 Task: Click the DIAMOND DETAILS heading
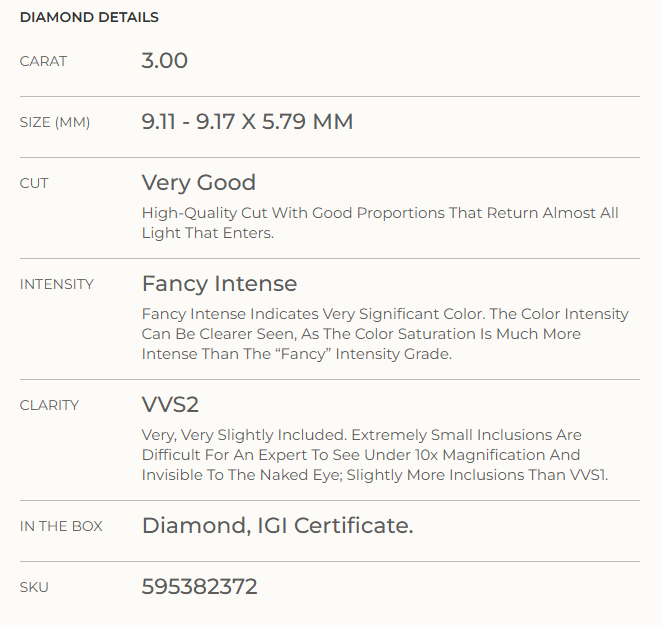point(89,17)
